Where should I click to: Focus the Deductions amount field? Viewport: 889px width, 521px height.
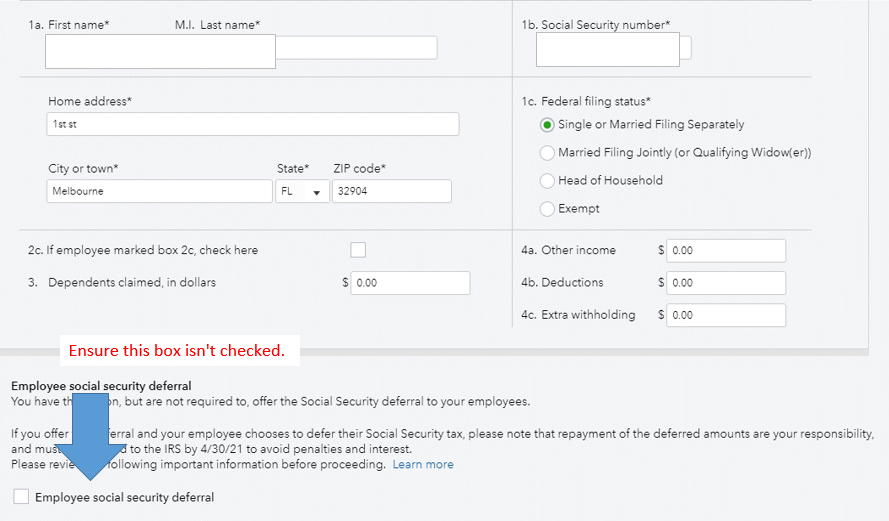point(726,283)
